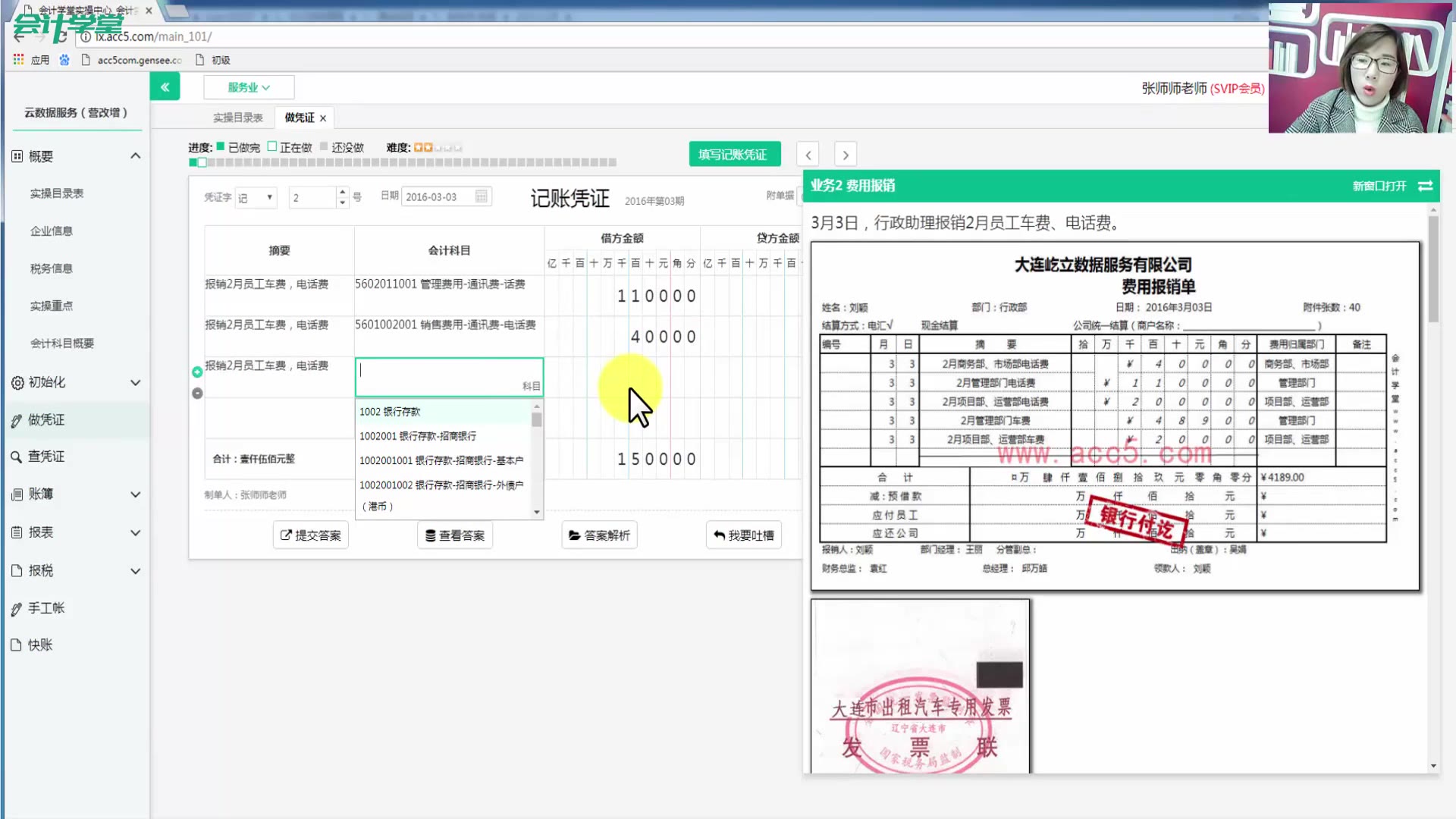Go to previous task arrow

tap(808, 155)
